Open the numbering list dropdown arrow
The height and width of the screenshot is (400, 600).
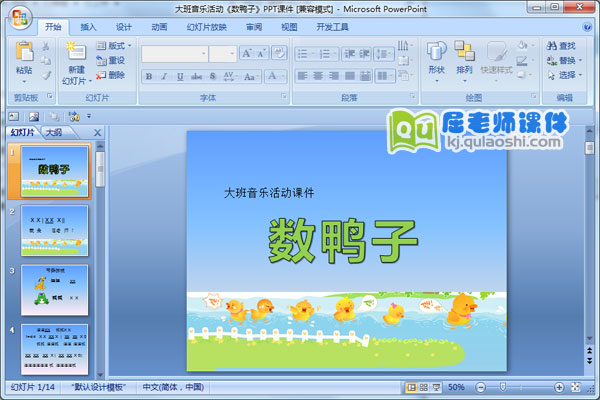335,54
